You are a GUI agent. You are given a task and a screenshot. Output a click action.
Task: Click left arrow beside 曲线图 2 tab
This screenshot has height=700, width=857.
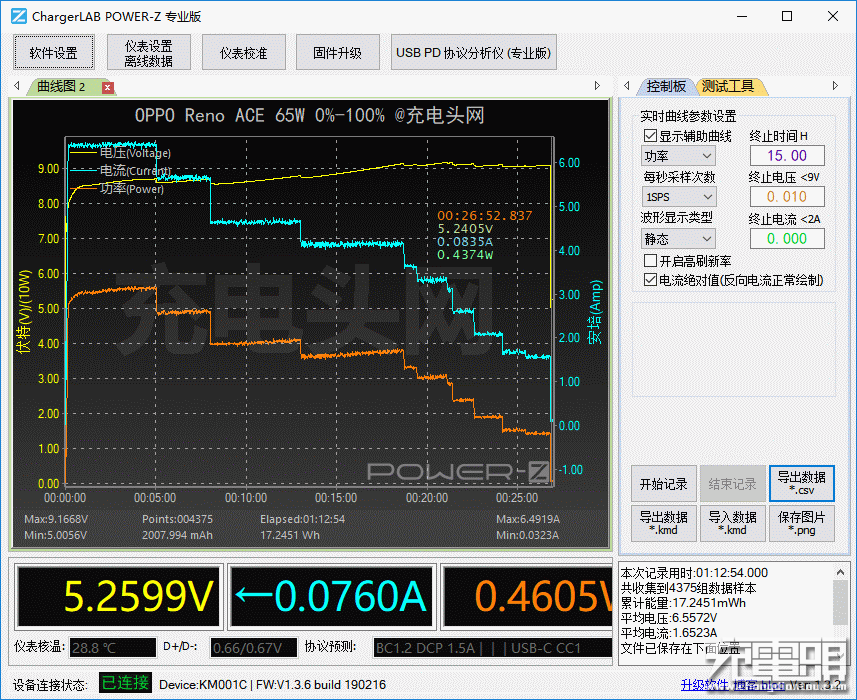click(x=17, y=86)
